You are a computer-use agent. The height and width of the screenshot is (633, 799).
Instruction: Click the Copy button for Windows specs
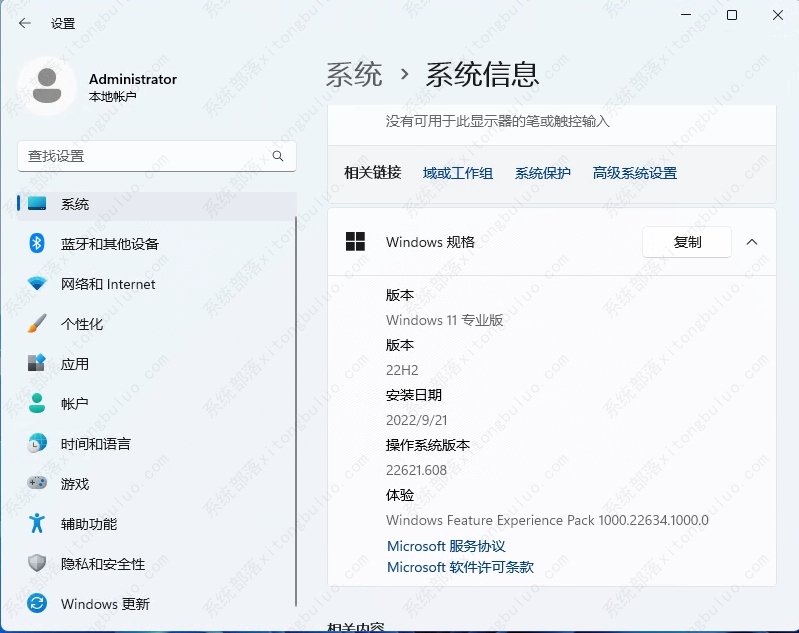(x=687, y=242)
